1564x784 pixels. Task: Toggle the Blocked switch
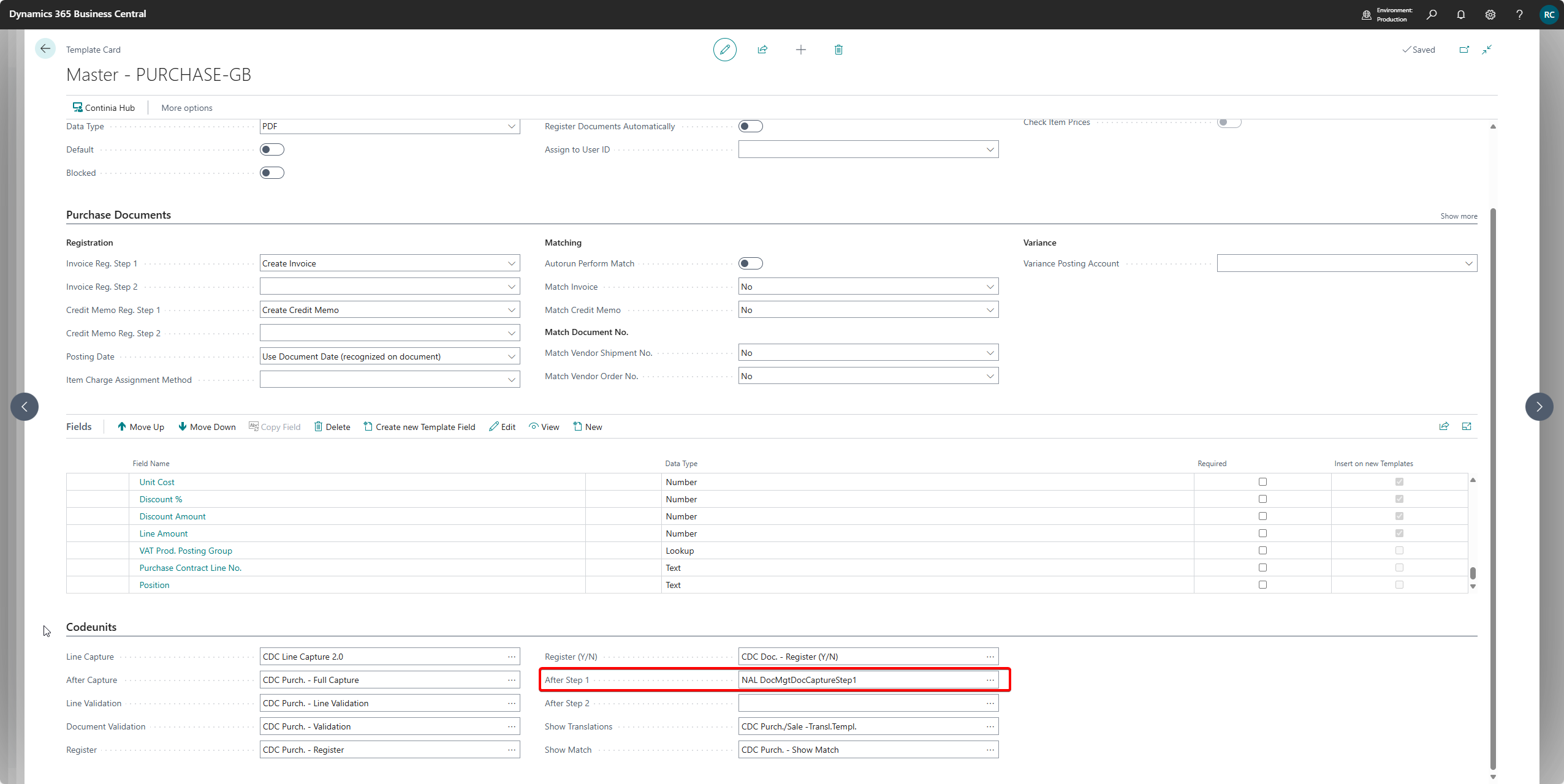click(271, 173)
